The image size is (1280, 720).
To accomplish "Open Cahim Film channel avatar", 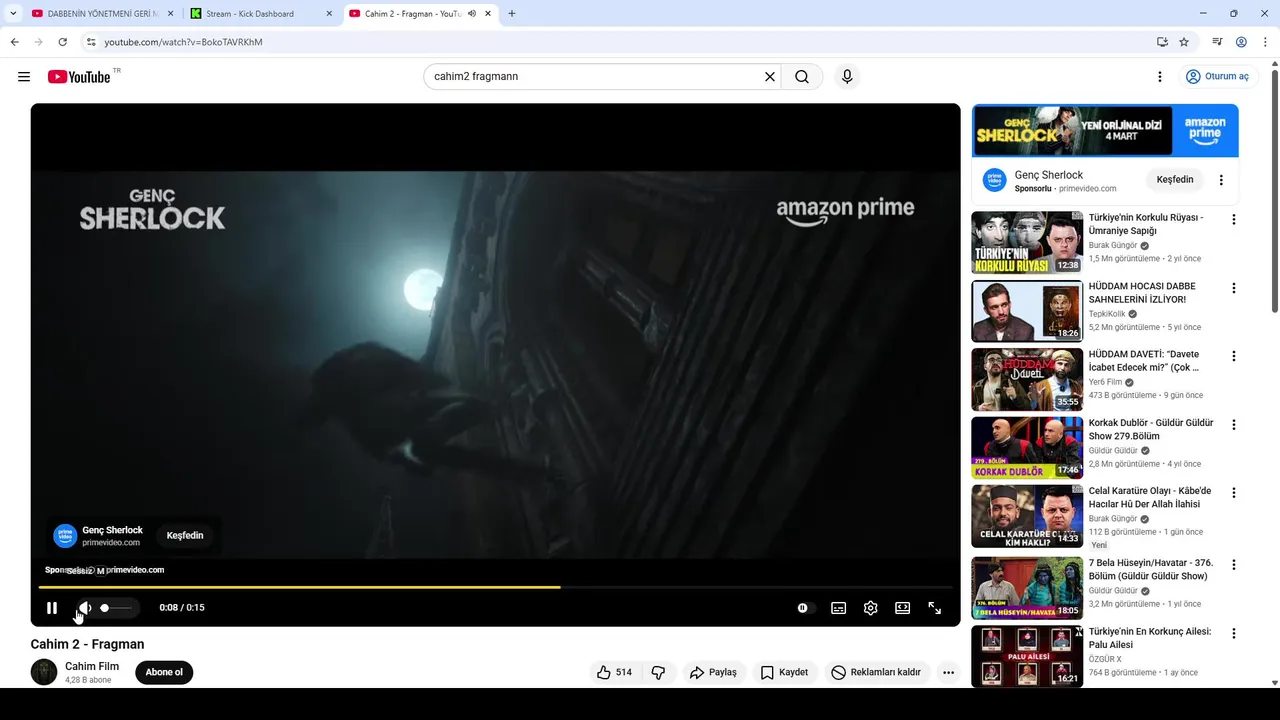I will click(44, 672).
